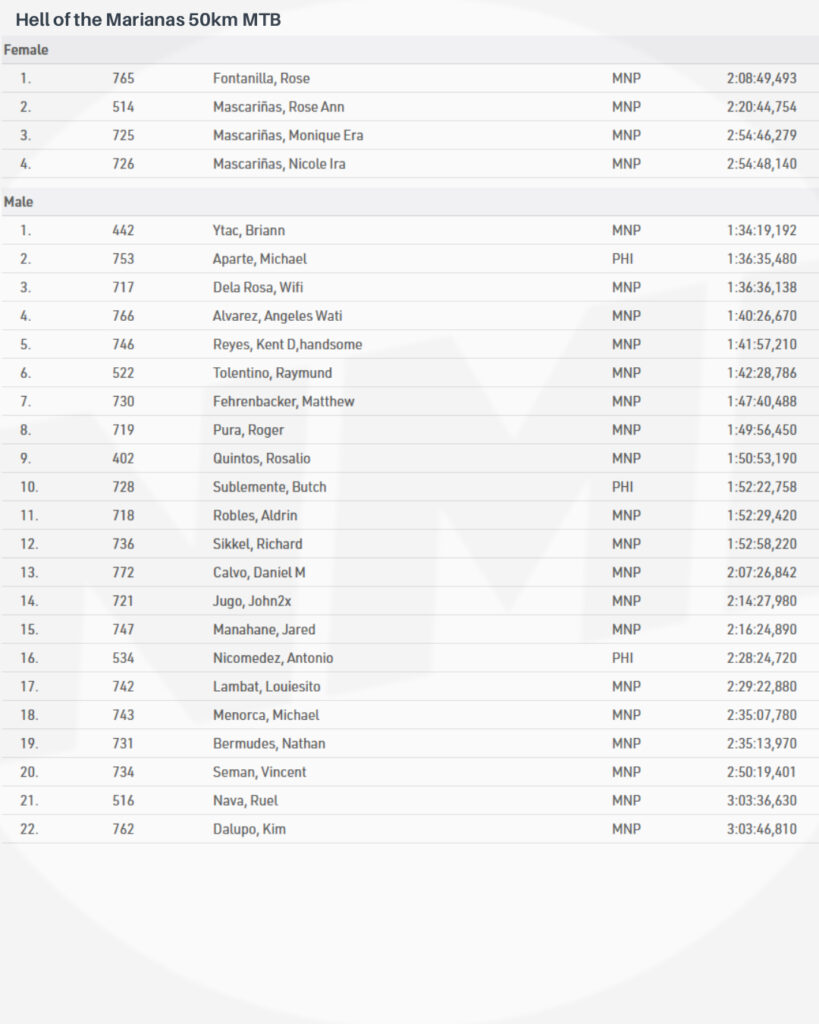The image size is (819, 1024).
Task: Click on Calvo, Daniel M
Action: click(259, 572)
